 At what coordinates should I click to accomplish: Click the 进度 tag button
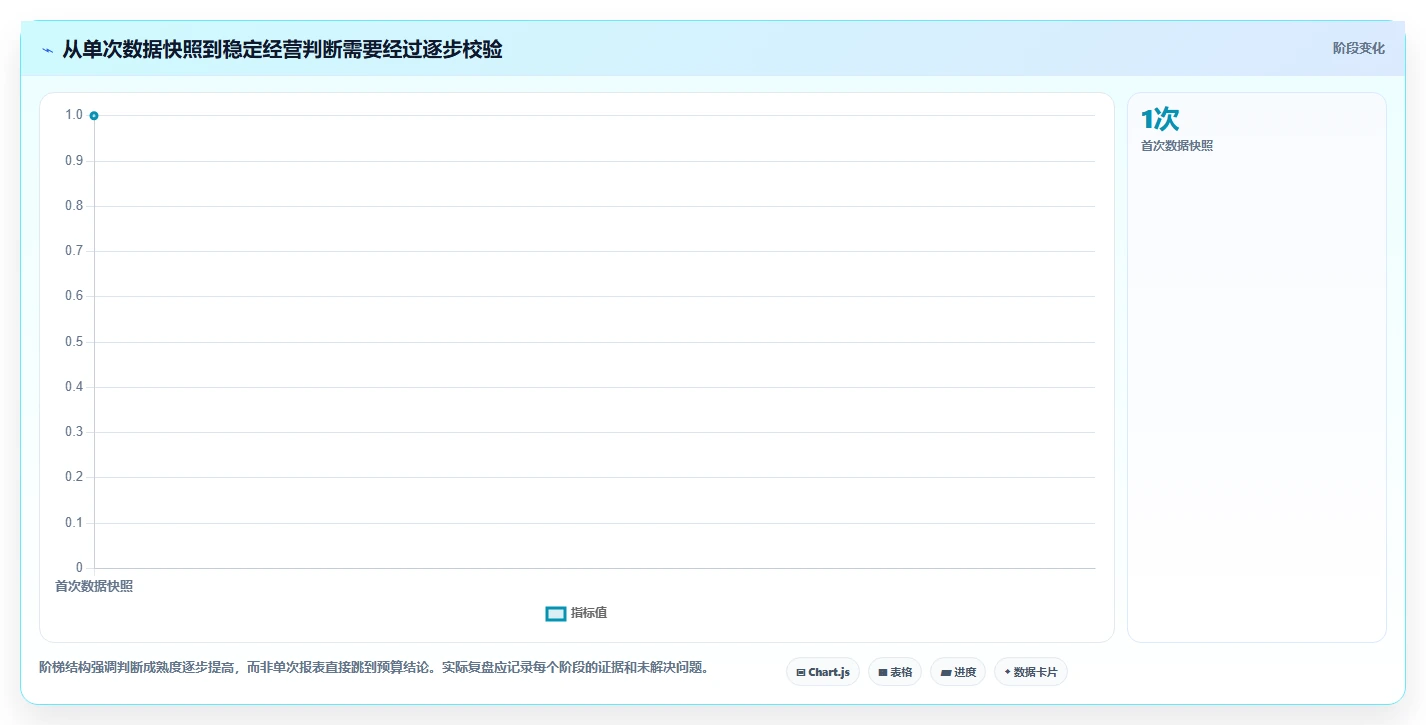point(958,672)
